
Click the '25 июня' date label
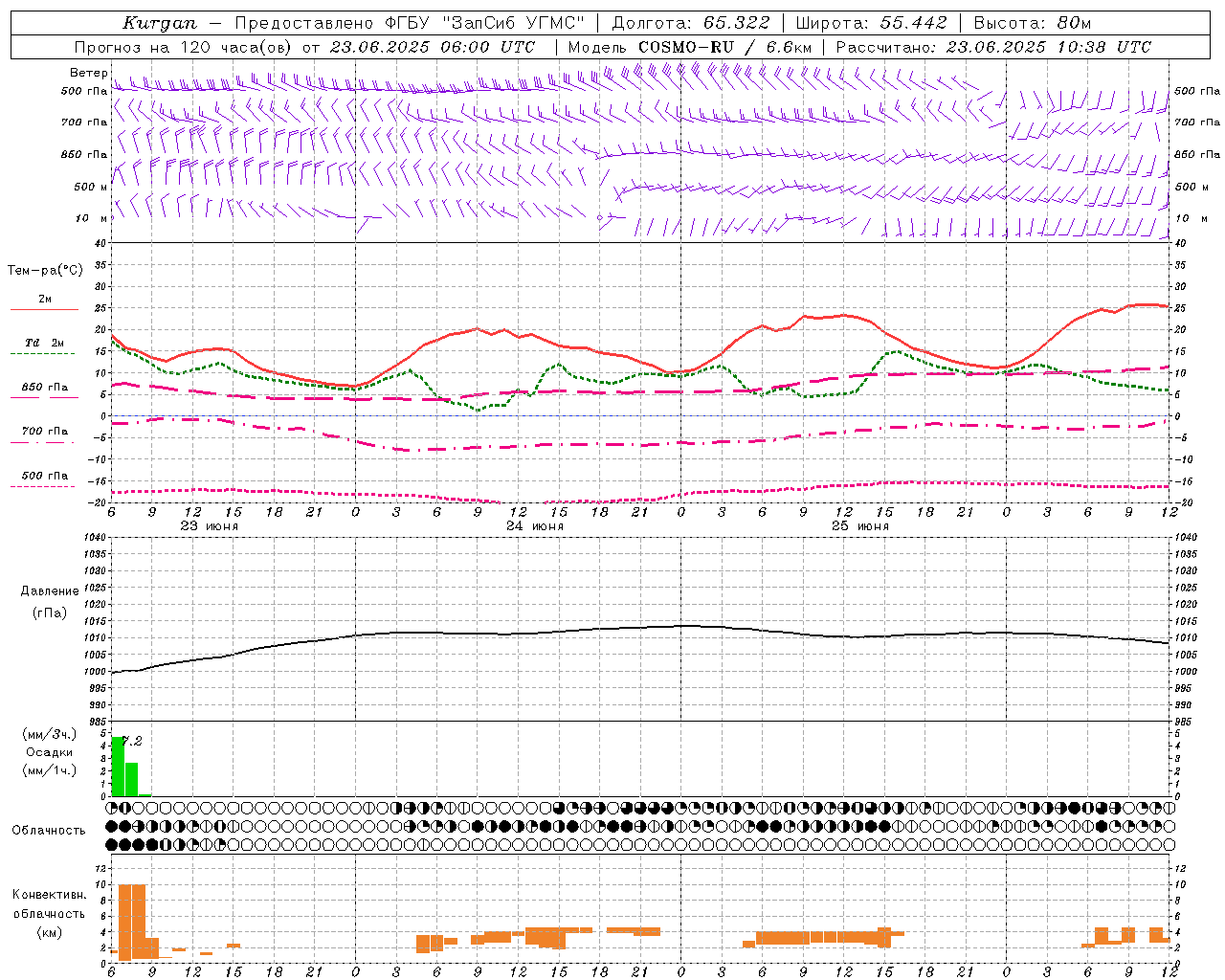tap(860, 526)
